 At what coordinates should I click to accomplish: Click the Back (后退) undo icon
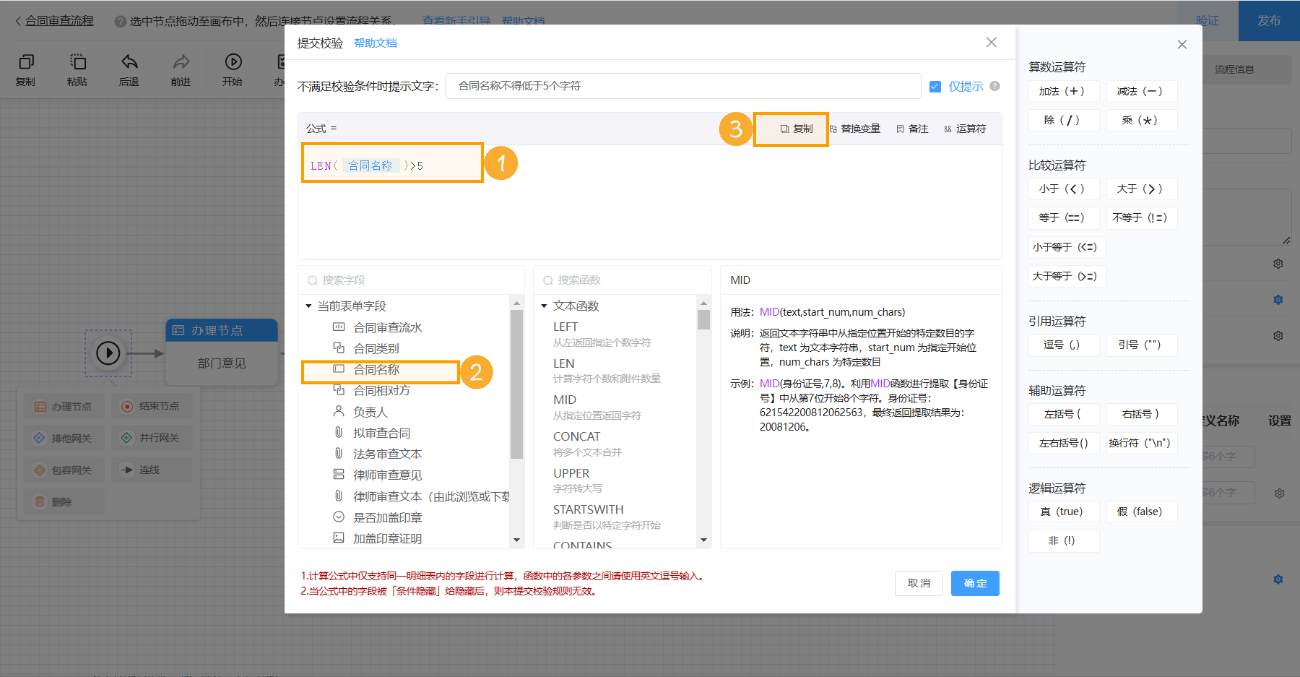pyautogui.click(x=130, y=69)
